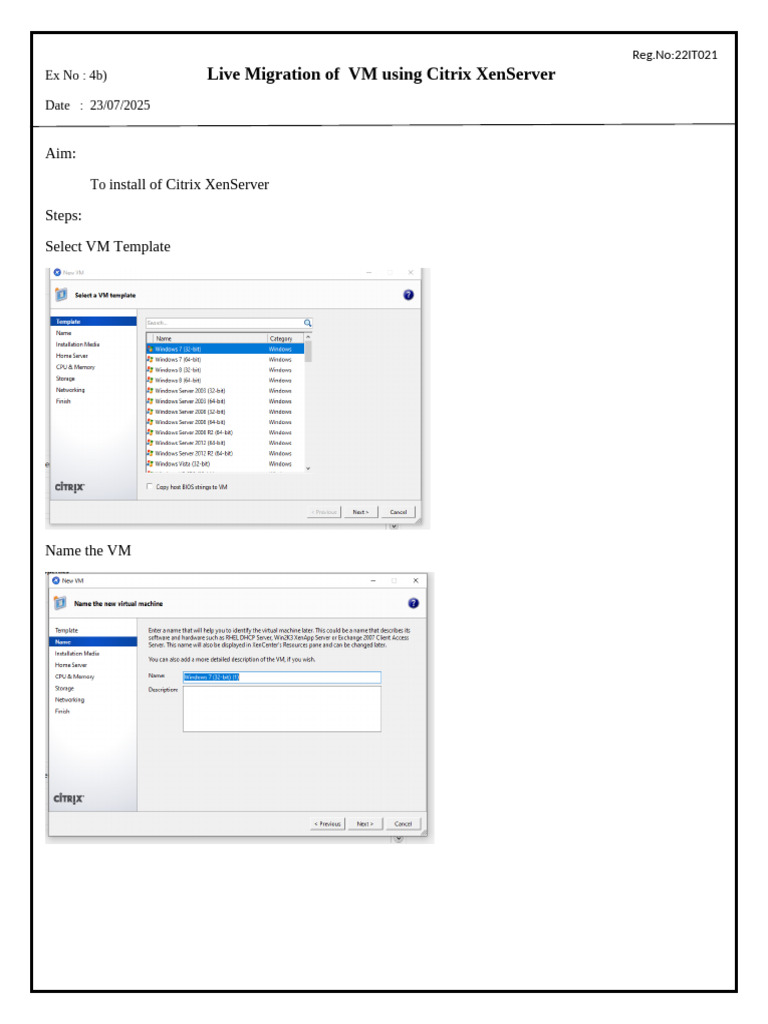
Task: Click the 'Select VM Template' heading
Action: click(x=108, y=247)
